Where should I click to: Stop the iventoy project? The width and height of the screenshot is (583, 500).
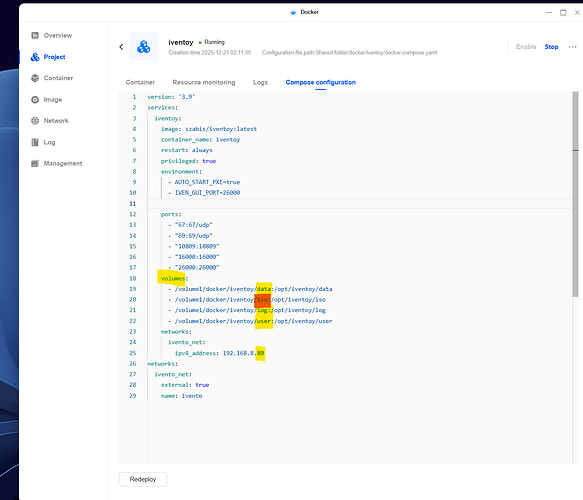click(551, 47)
